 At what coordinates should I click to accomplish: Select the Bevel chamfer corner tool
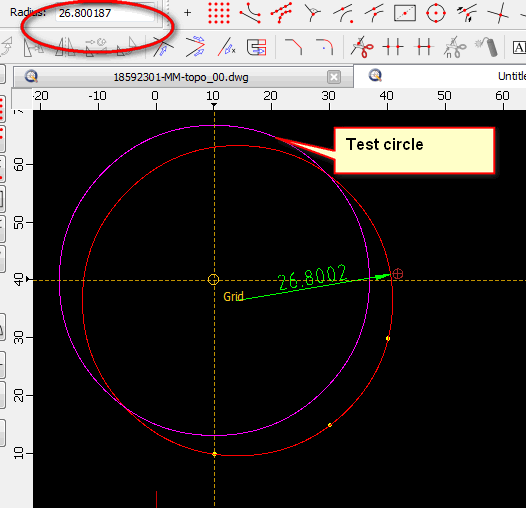[x=294, y=46]
